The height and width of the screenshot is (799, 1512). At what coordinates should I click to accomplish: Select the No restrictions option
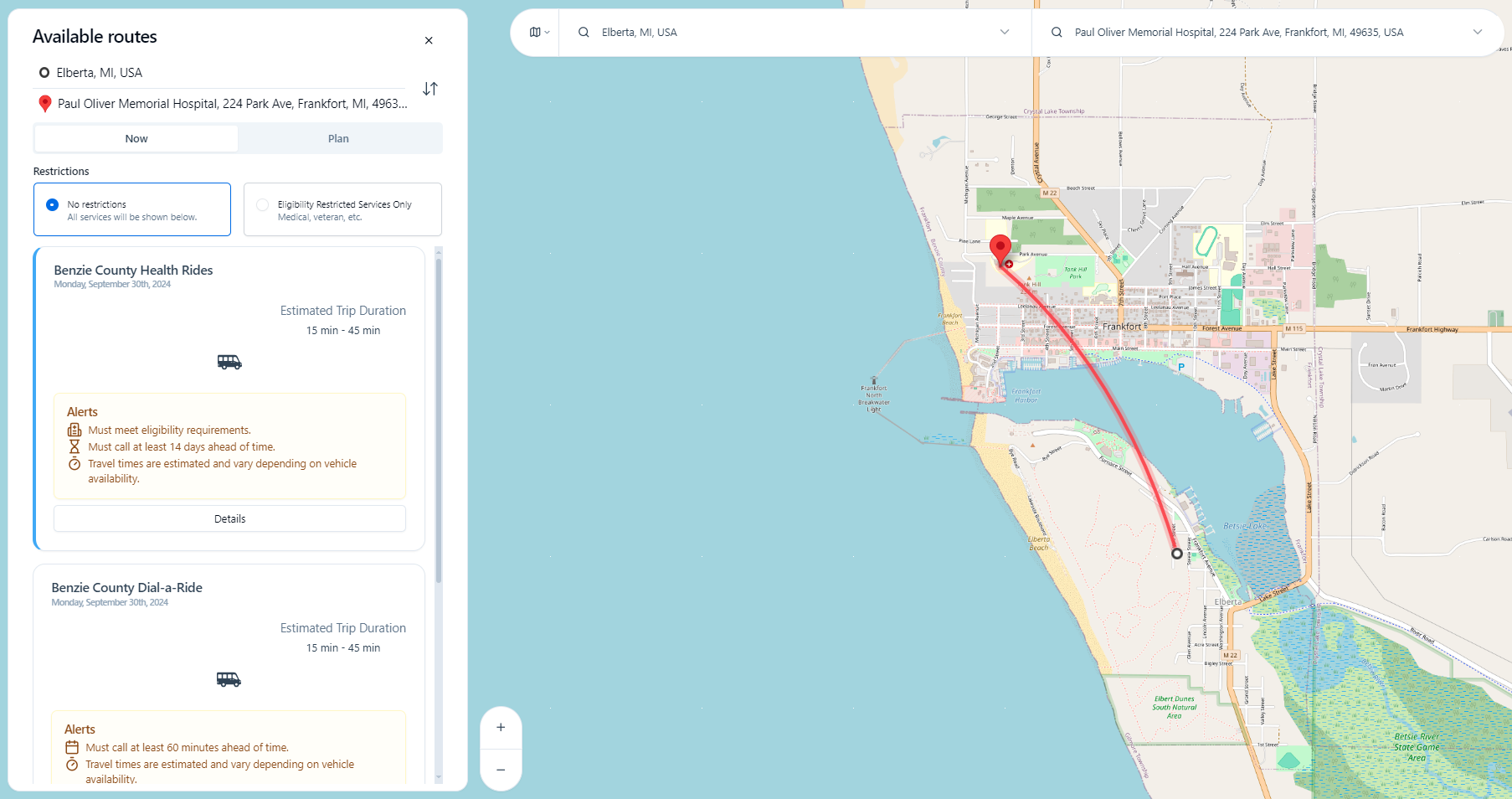point(52,204)
